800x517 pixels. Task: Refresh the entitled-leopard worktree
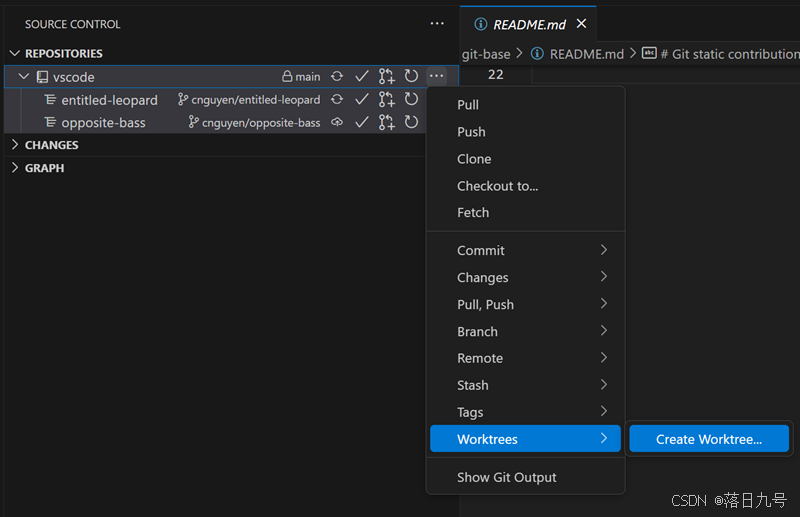coord(411,99)
